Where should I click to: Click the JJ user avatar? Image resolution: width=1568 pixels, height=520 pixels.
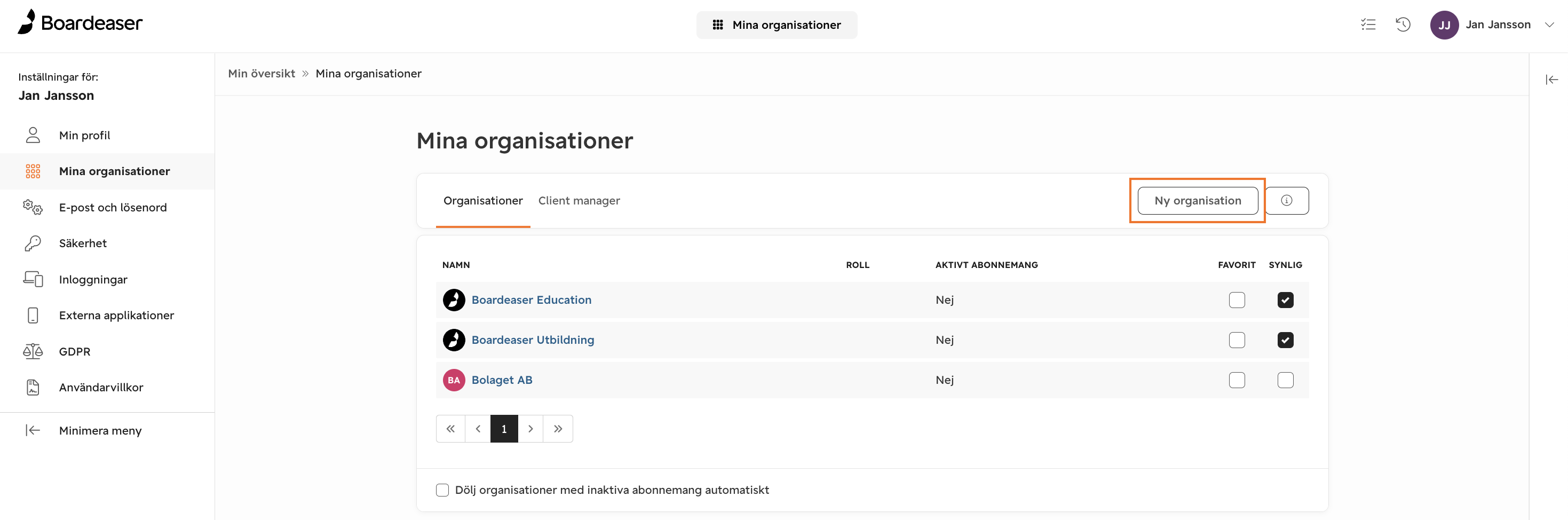tap(1444, 25)
